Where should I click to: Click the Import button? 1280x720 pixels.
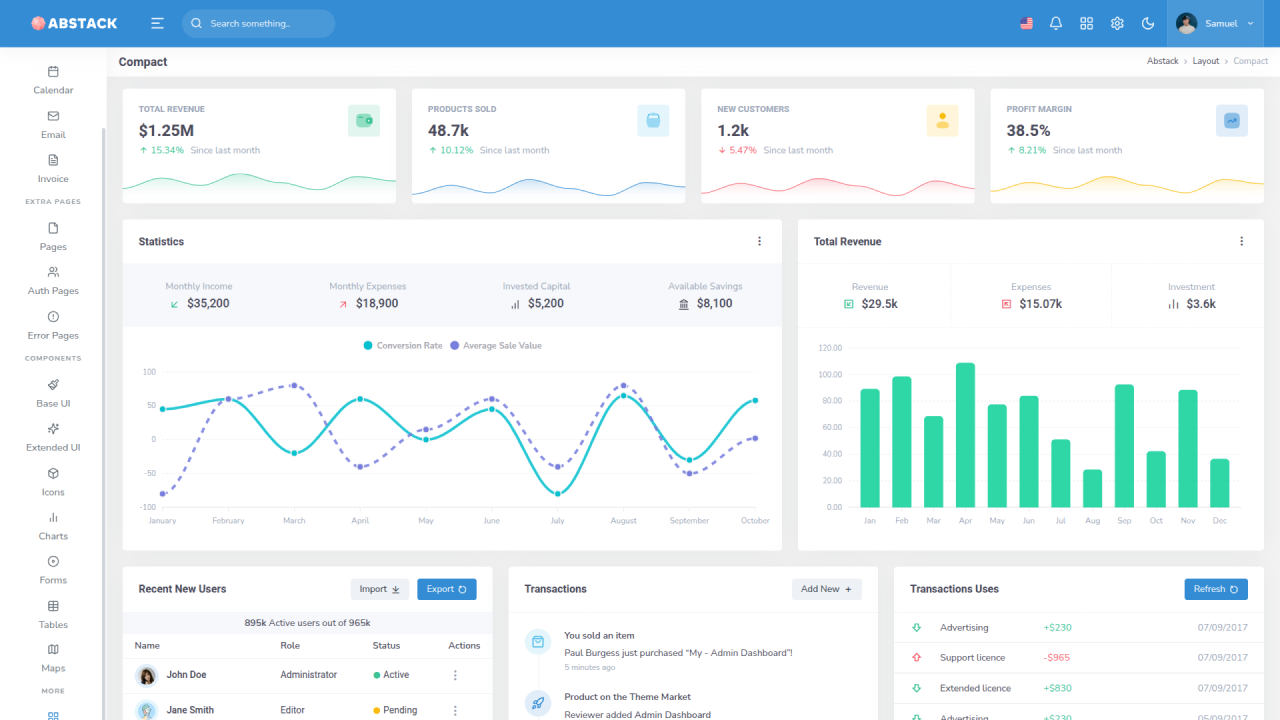pos(380,589)
